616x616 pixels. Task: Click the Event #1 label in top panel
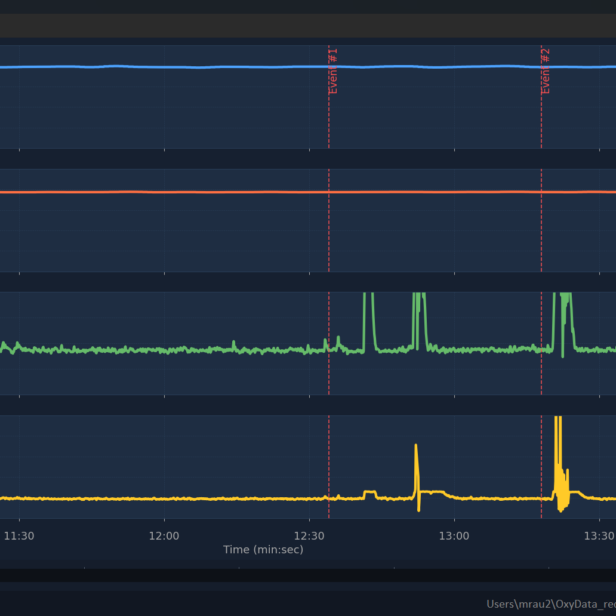coord(333,71)
